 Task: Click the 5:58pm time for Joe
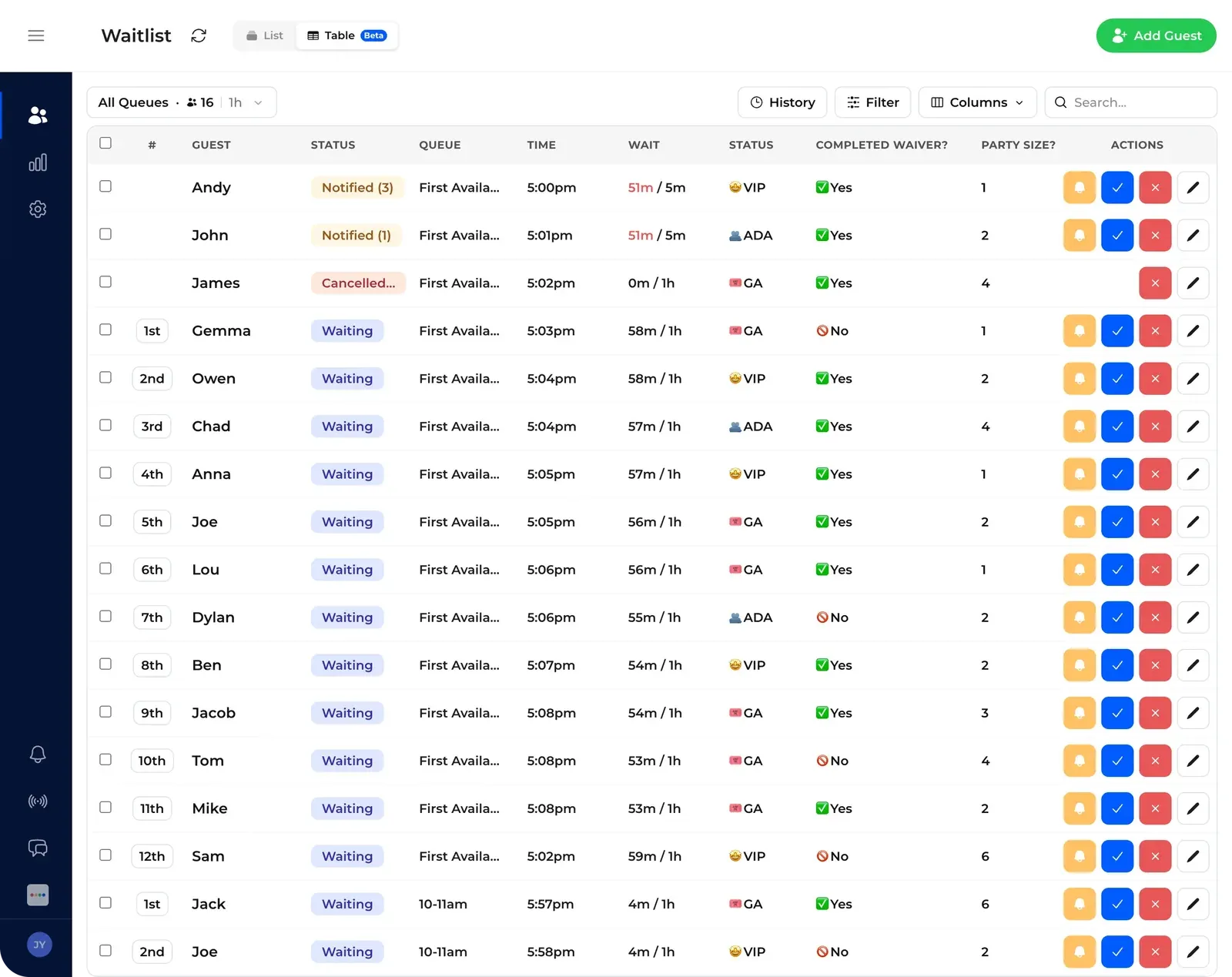point(551,952)
